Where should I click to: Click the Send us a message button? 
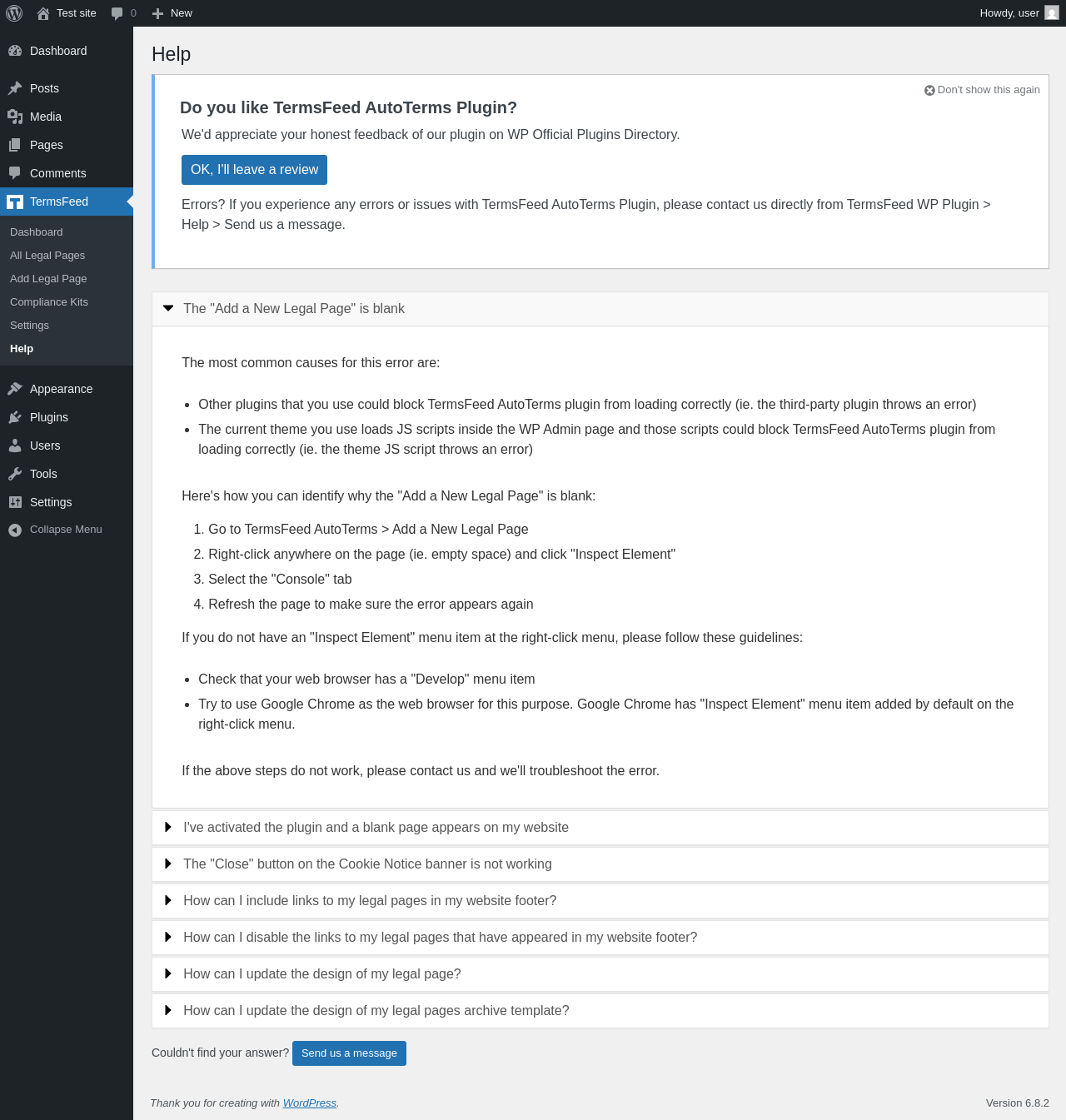349,1053
